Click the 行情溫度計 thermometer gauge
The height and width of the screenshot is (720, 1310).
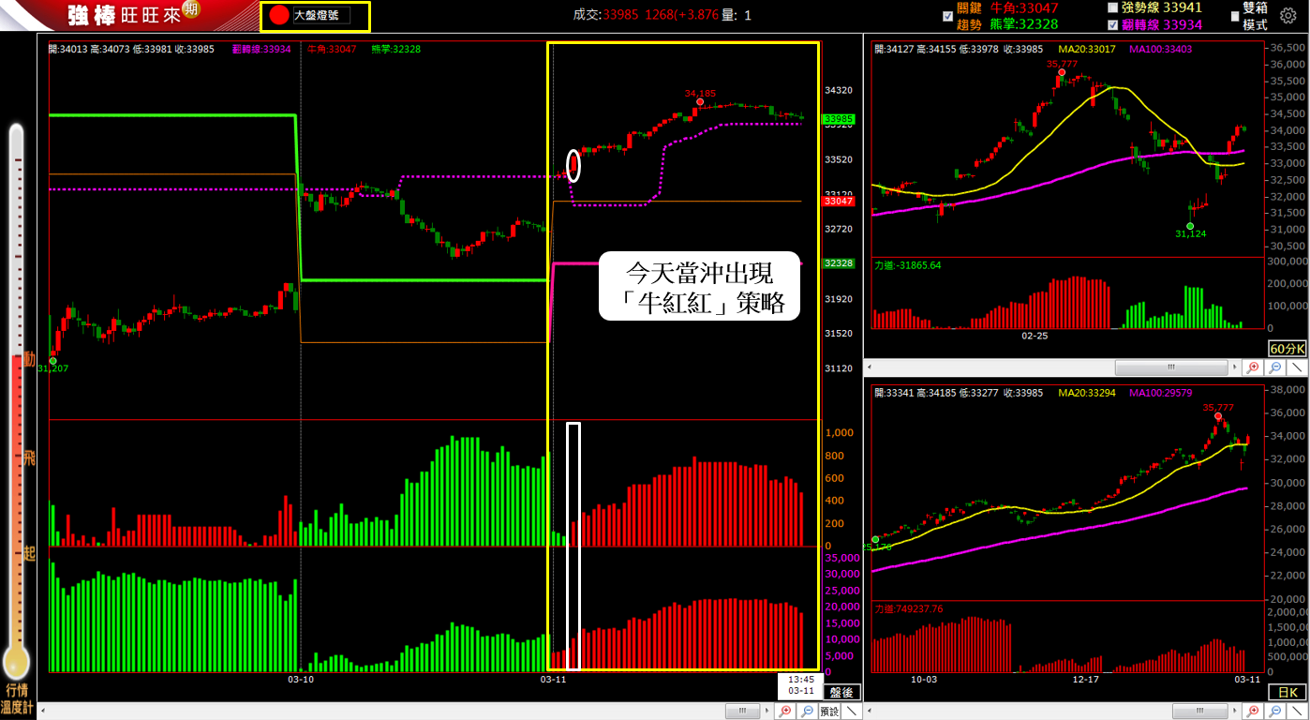tap(16, 400)
